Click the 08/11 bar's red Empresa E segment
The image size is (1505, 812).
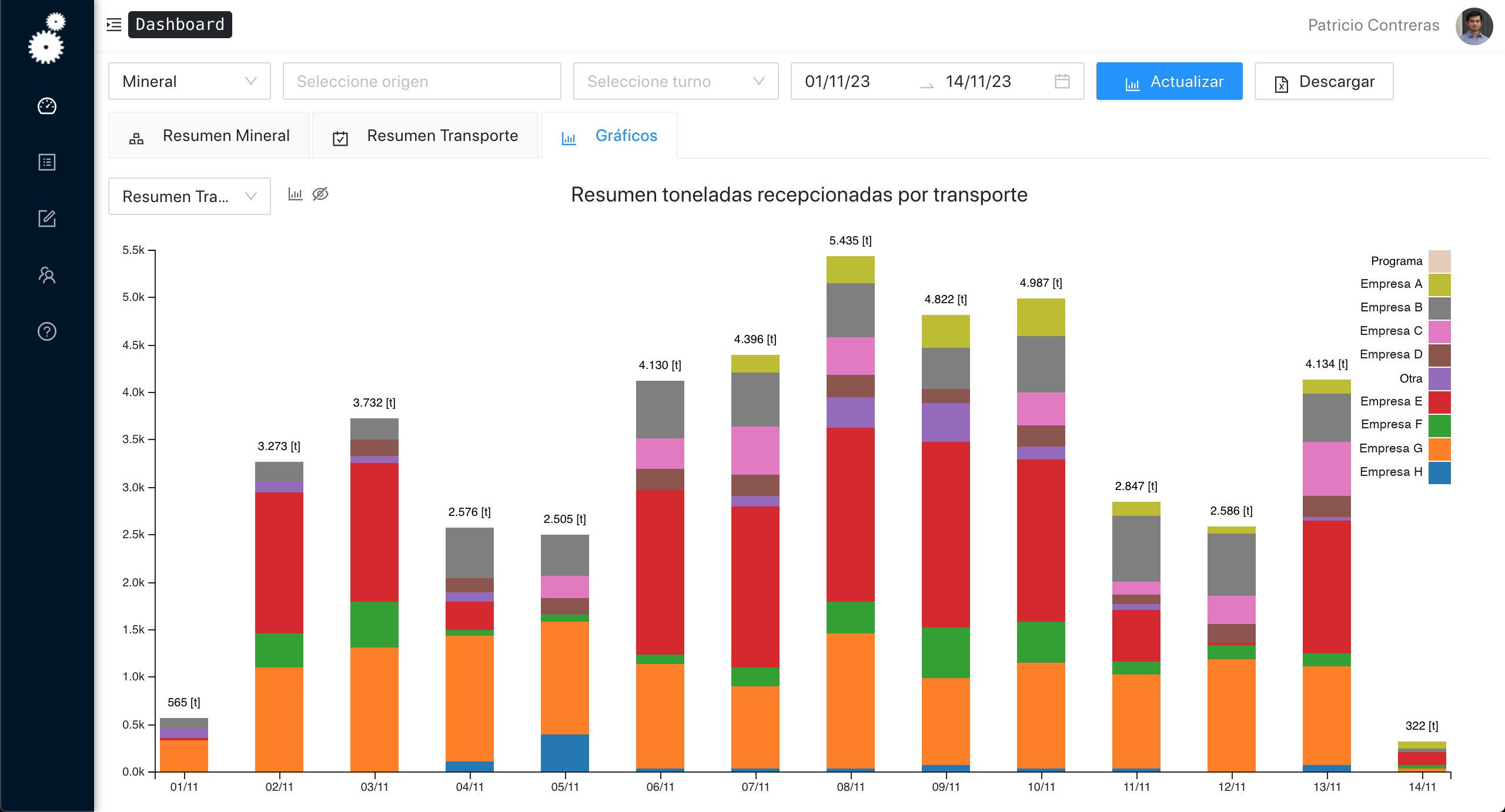pyautogui.click(x=850, y=515)
